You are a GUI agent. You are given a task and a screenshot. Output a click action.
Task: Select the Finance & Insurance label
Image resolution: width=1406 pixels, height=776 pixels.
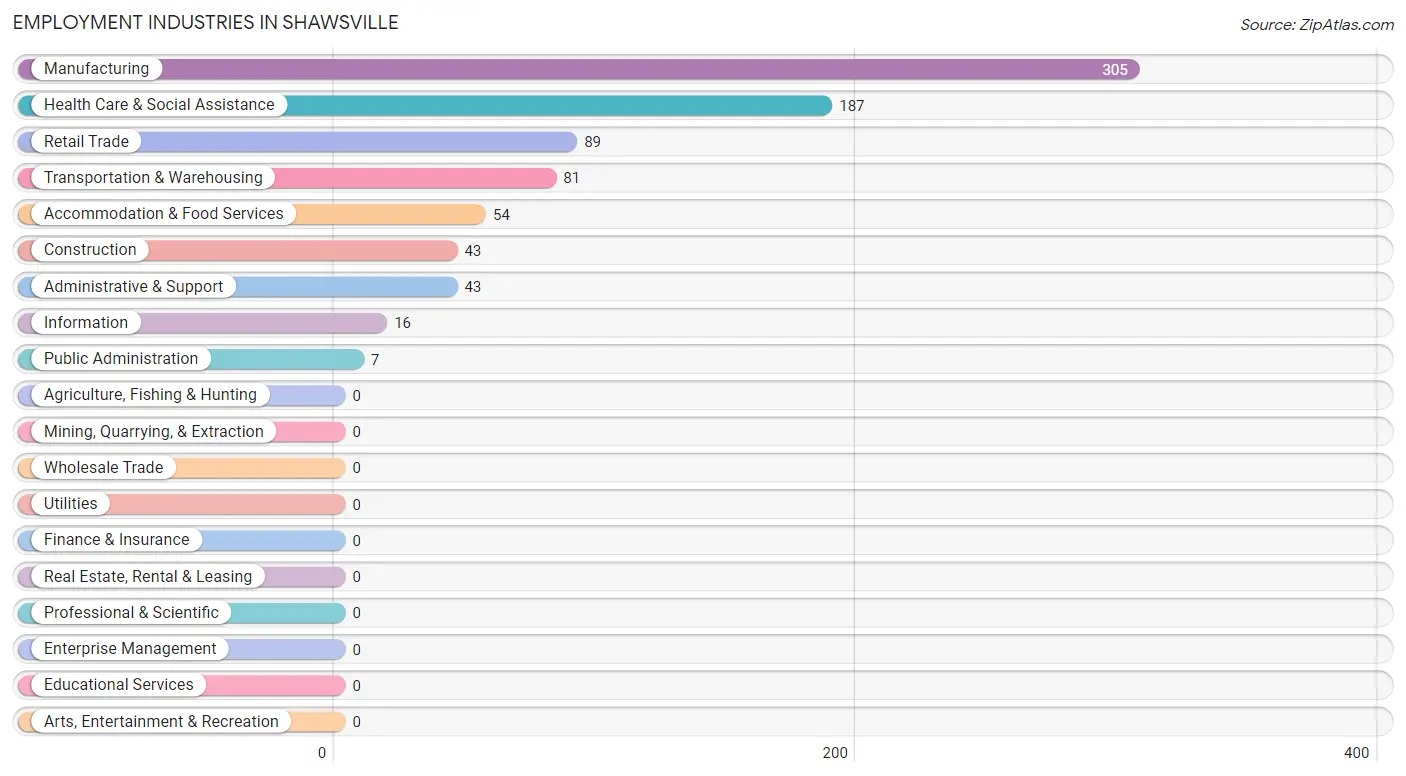pyautogui.click(x=117, y=540)
